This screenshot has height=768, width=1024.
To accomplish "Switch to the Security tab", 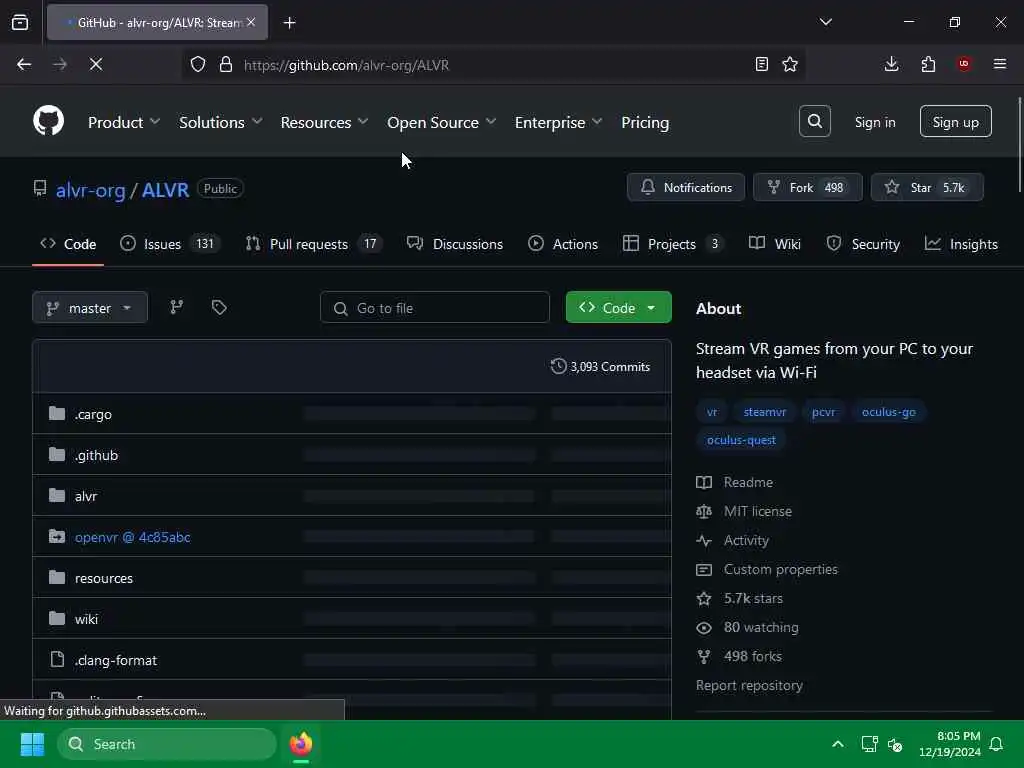I will (x=863, y=244).
